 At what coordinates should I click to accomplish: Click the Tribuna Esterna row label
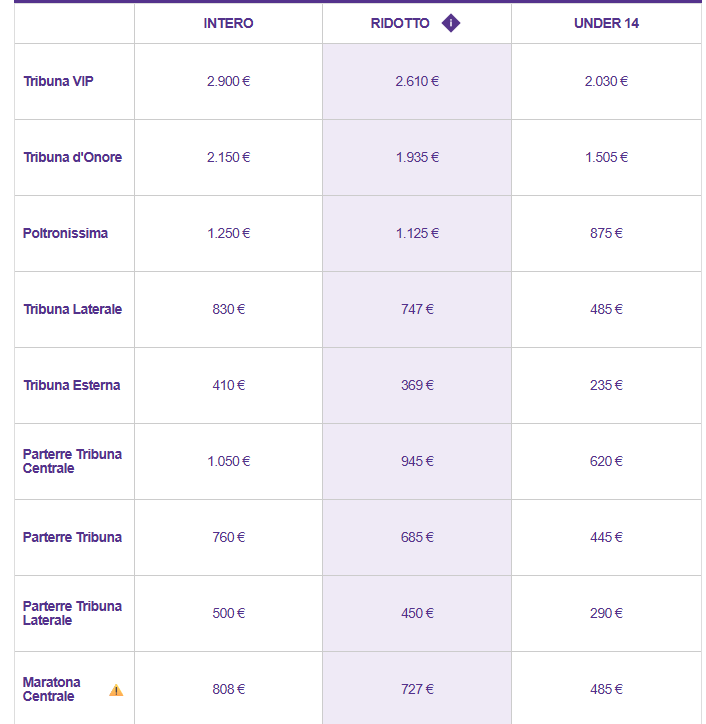pyautogui.click(x=72, y=385)
